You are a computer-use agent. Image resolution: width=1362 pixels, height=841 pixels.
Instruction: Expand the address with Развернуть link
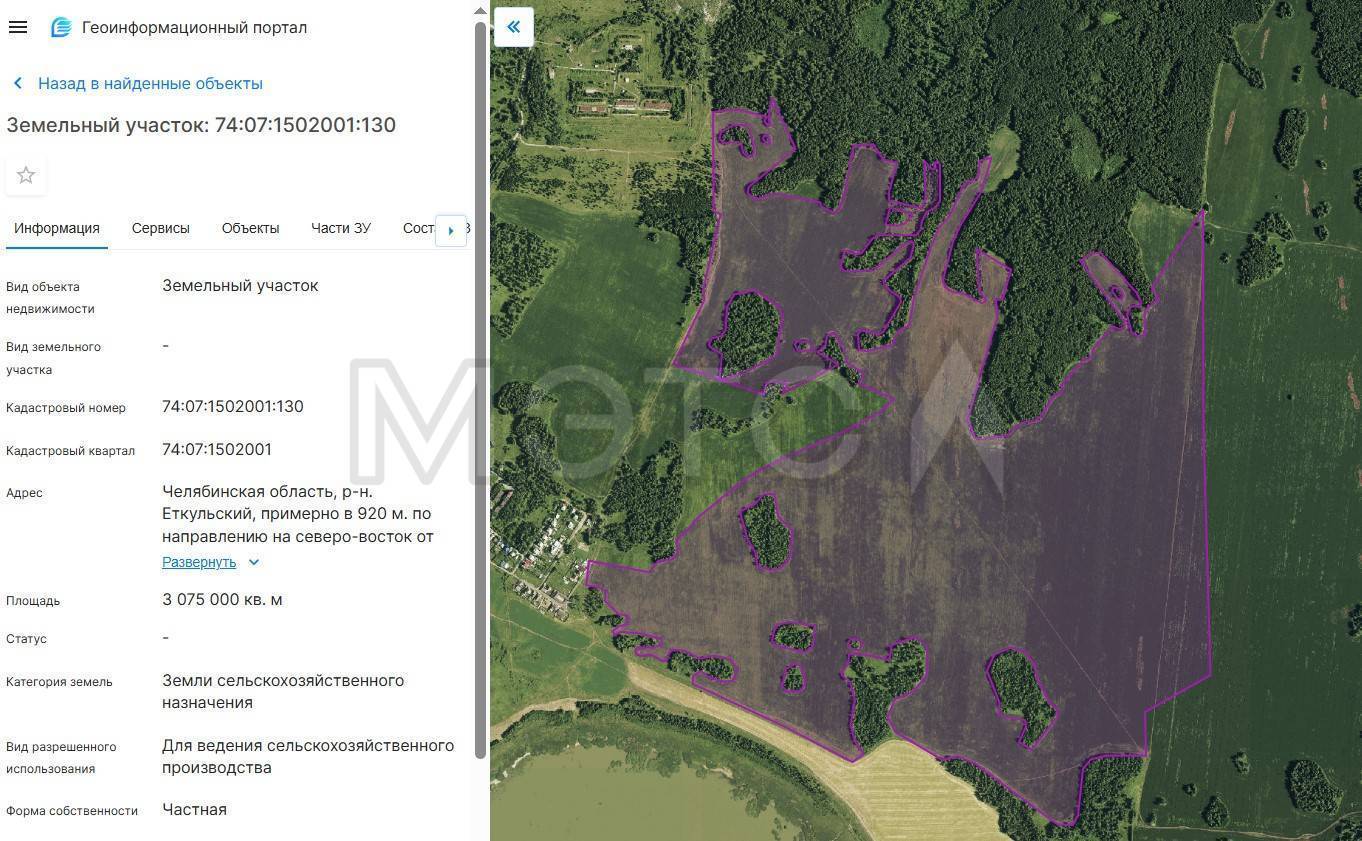pyautogui.click(x=199, y=562)
